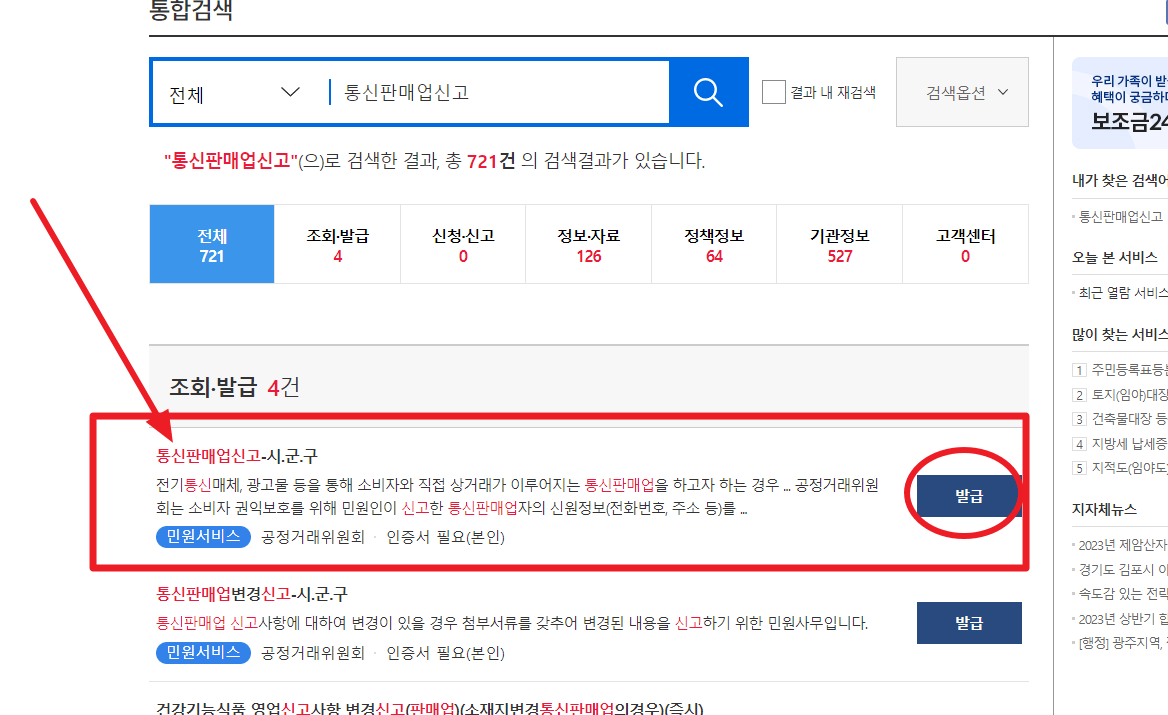View the 정보·자료 category results

point(588,243)
